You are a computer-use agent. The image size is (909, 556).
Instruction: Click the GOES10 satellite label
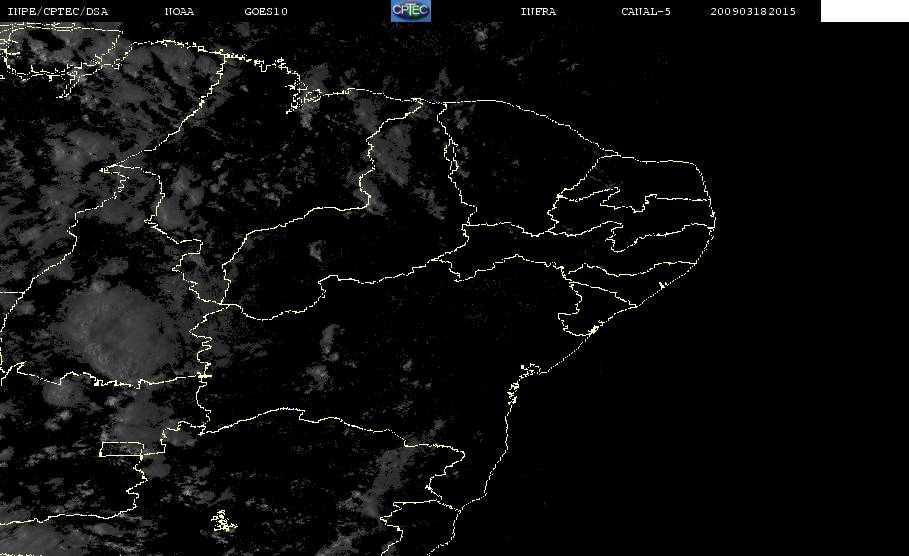[x=266, y=12]
